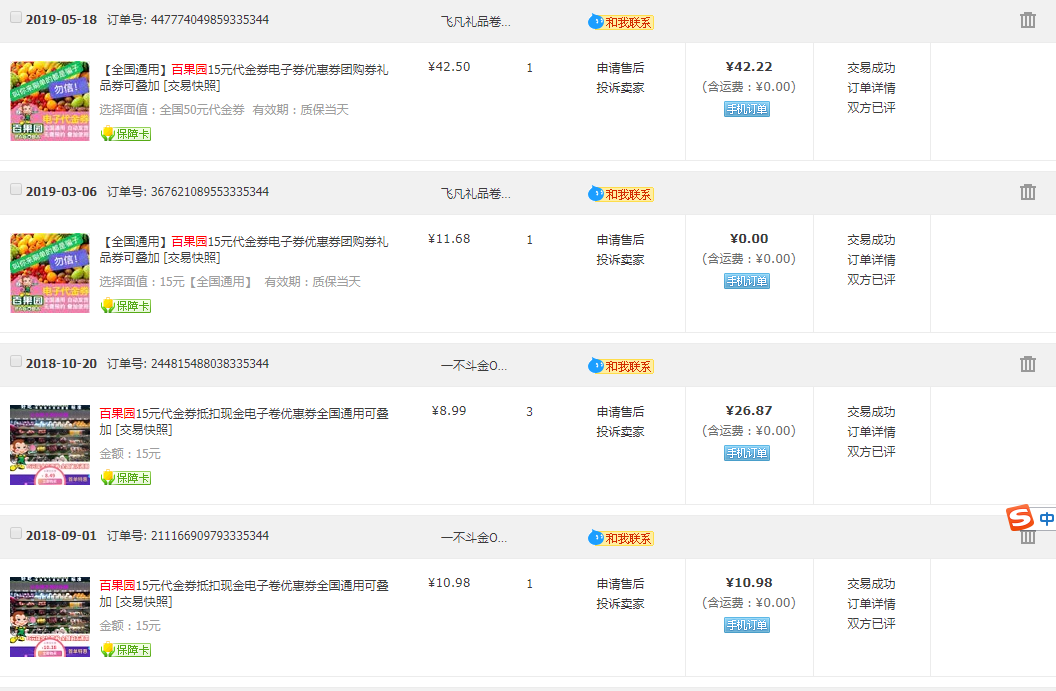The width and height of the screenshot is (1056, 691).
Task: Click 投诉卖家 for the 2018-09-01 order
Action: click(620, 603)
